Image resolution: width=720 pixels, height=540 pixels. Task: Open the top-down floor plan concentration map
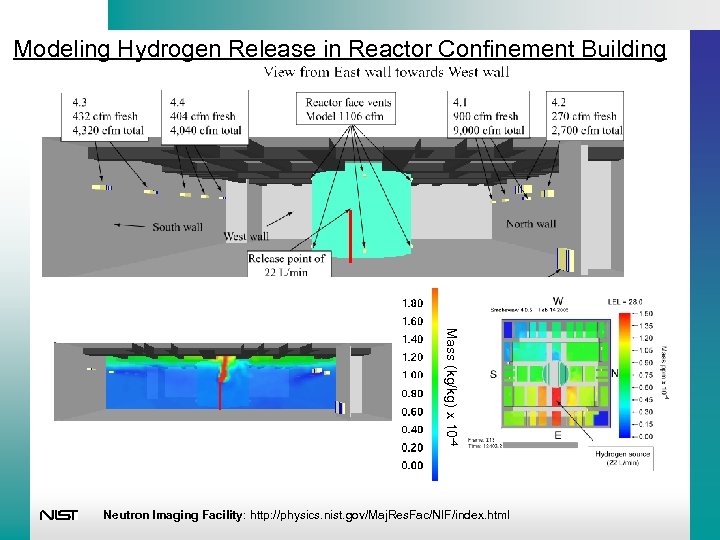[557, 372]
